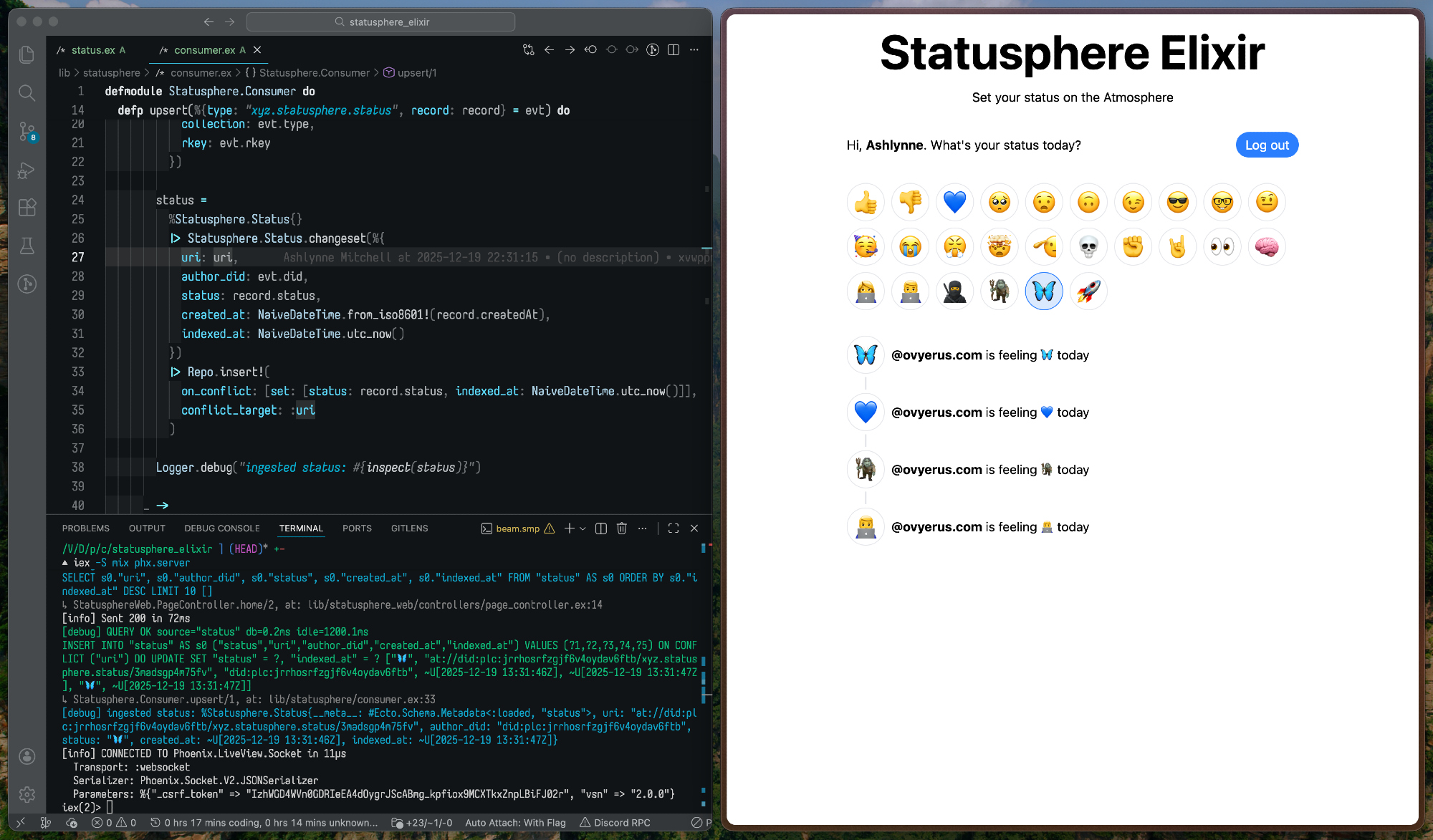The image size is (1433, 840).
Task: Open Run and Debug view
Action: pyautogui.click(x=27, y=170)
